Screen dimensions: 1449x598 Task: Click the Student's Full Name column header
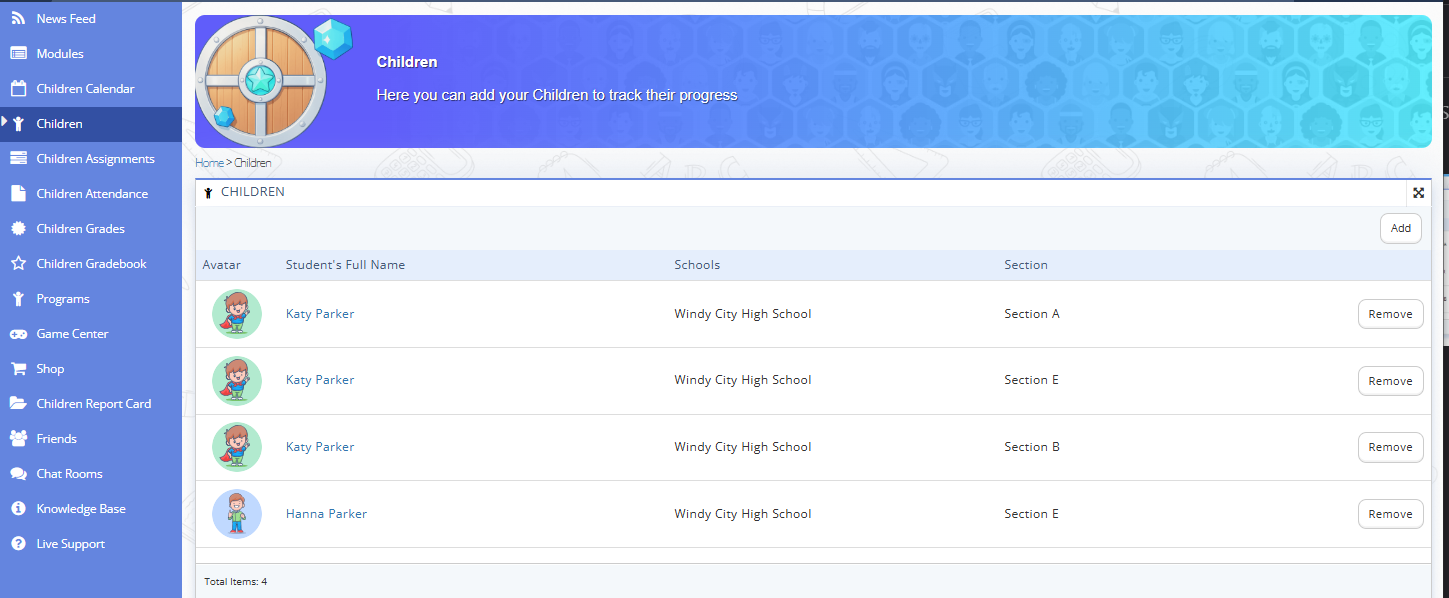(x=345, y=265)
